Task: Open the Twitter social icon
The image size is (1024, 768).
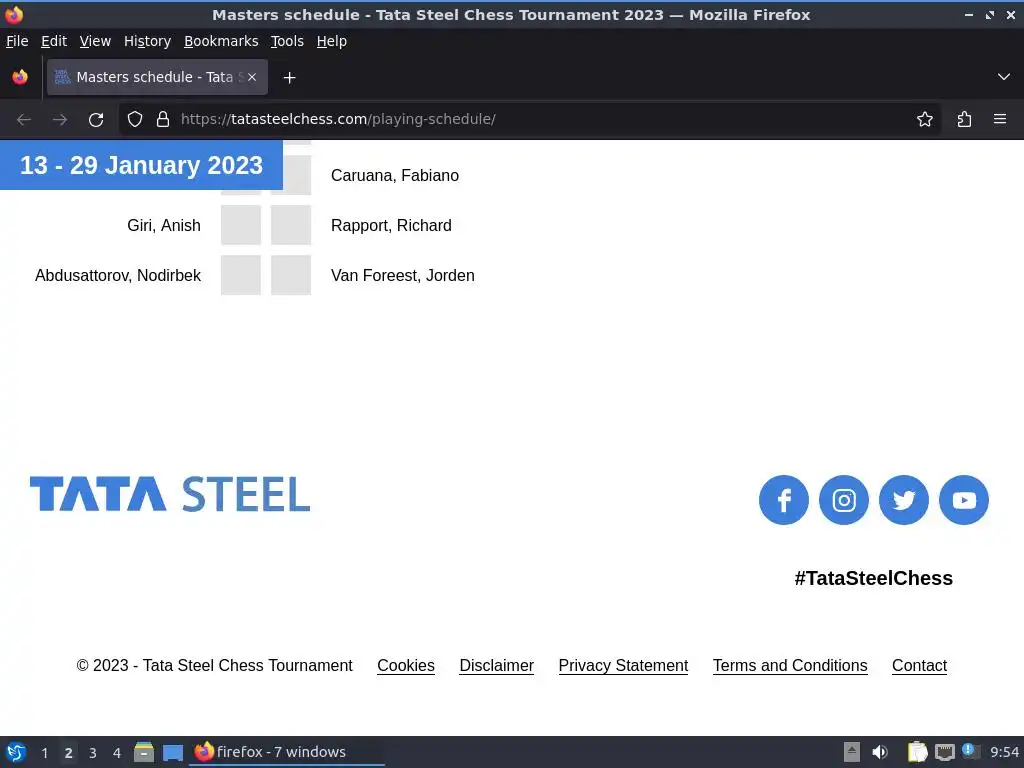Action: click(904, 500)
